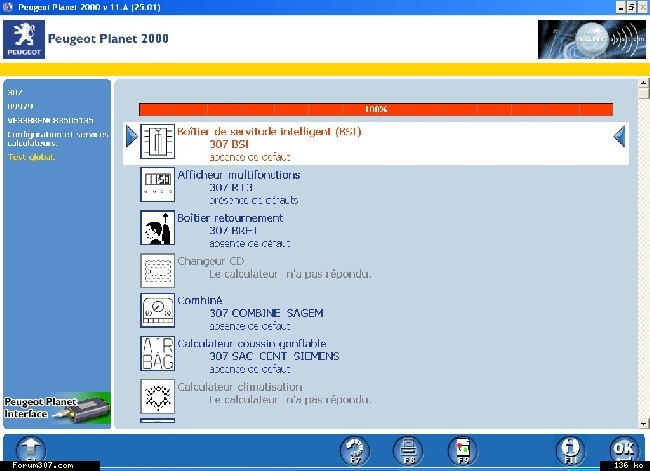Screen dimensions: 650x471
Task: Click the '307' vehicle entry in sidebar
Action: (15, 92)
